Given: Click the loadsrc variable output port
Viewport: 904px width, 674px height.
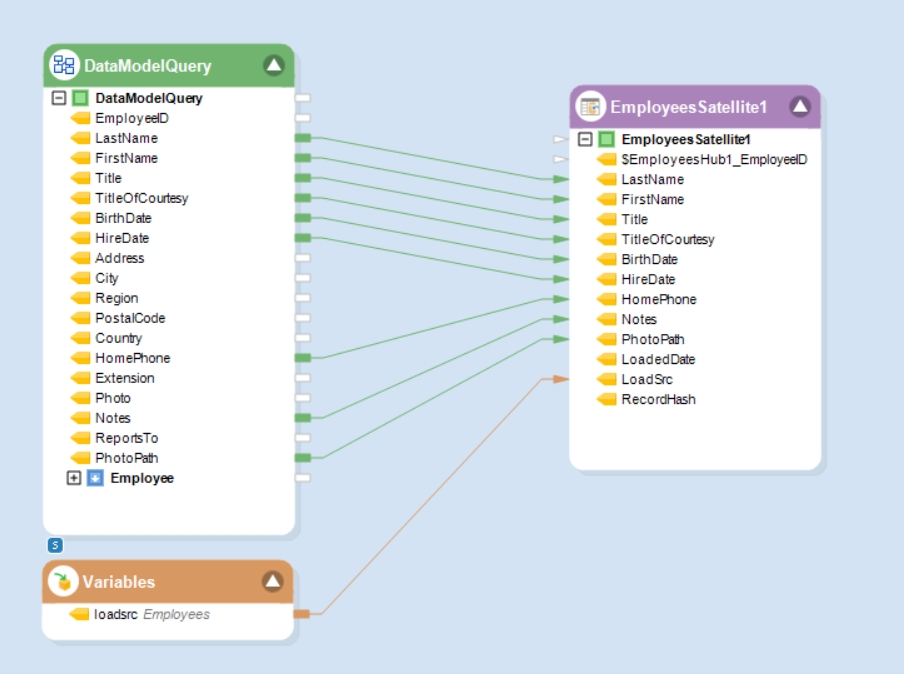Looking at the screenshot, I should coord(302,614).
